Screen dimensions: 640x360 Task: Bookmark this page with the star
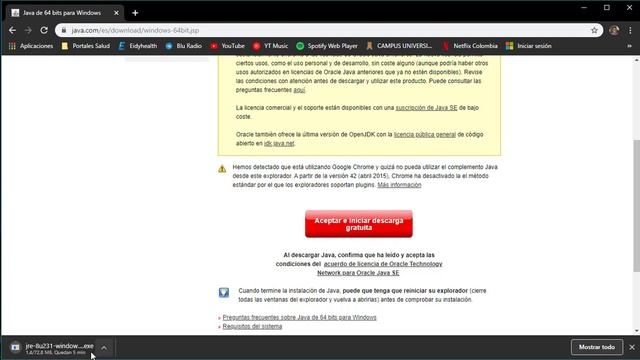point(594,30)
